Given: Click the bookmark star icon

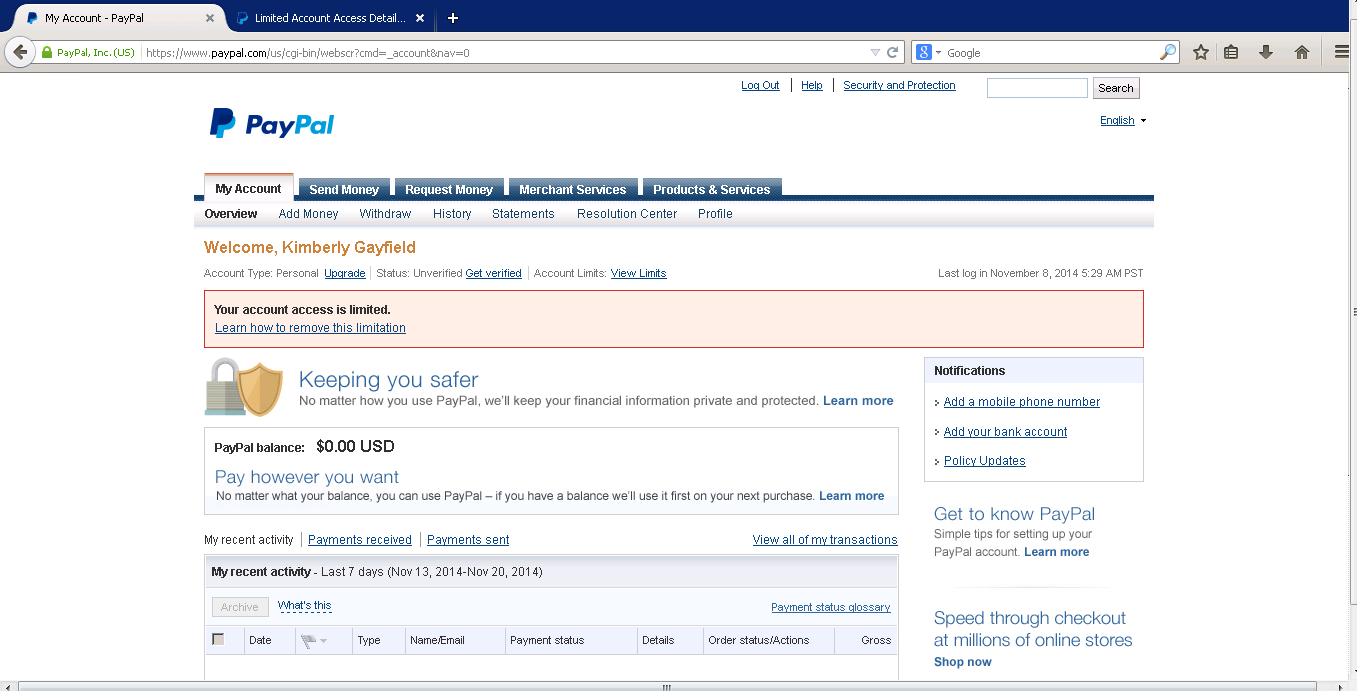Looking at the screenshot, I should click(1201, 52).
